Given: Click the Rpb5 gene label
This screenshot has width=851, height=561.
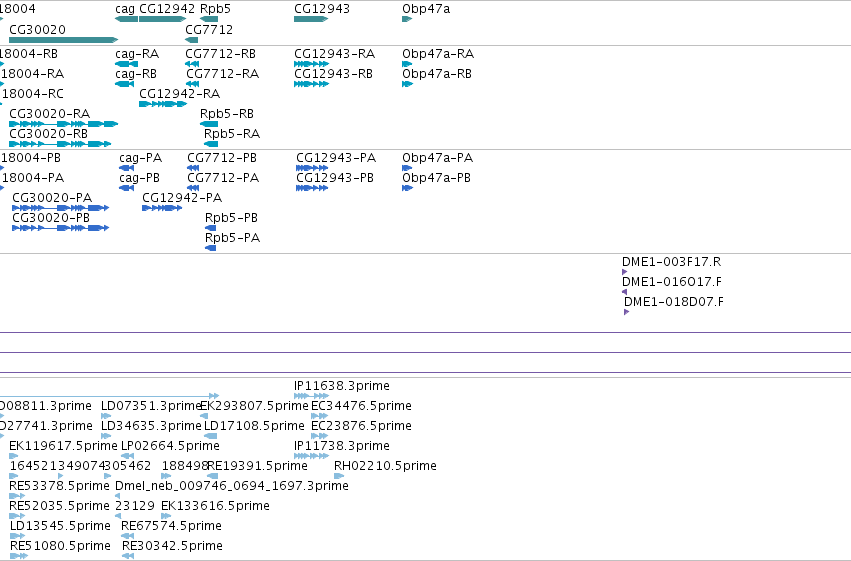Looking at the screenshot, I should pos(215,9).
